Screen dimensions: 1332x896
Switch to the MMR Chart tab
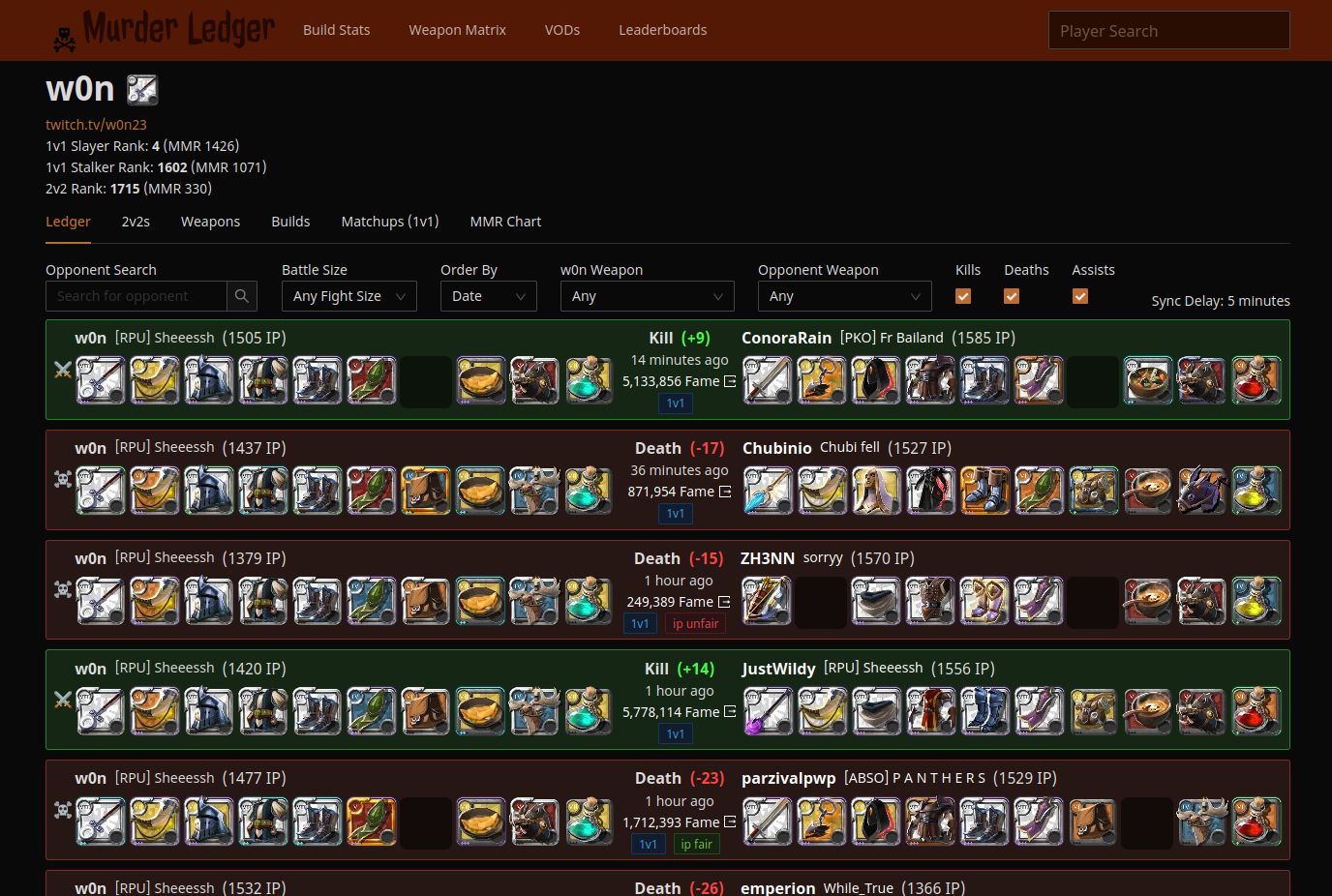click(x=505, y=222)
